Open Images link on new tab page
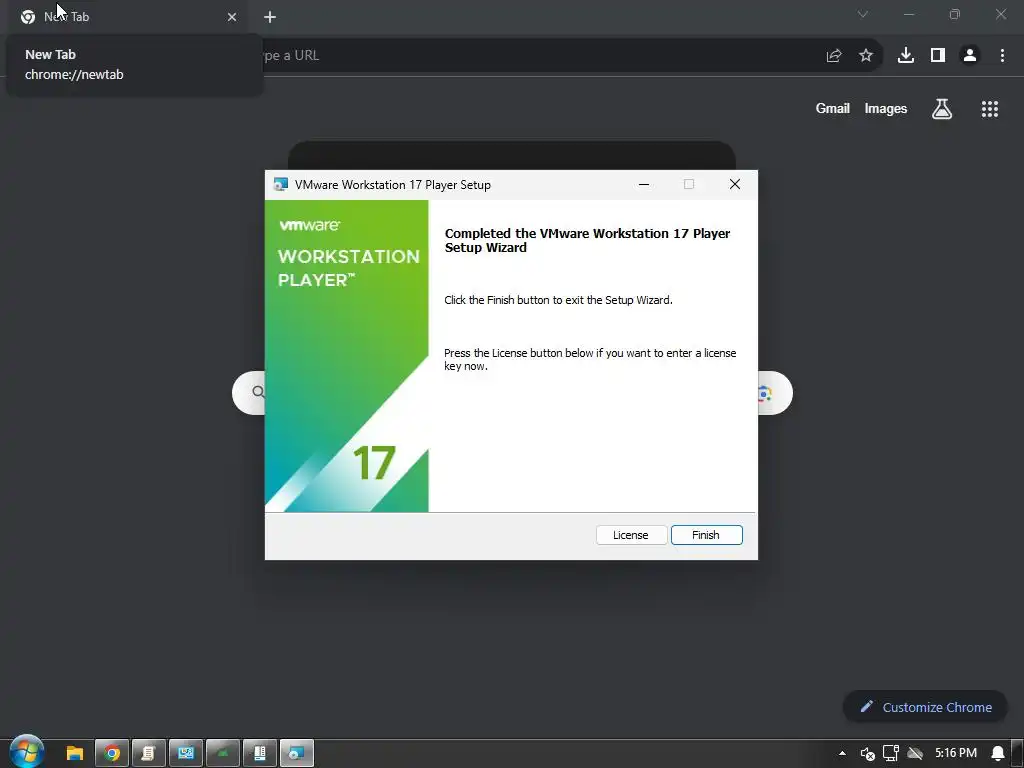Image resolution: width=1024 pixels, height=768 pixels. pos(886,108)
